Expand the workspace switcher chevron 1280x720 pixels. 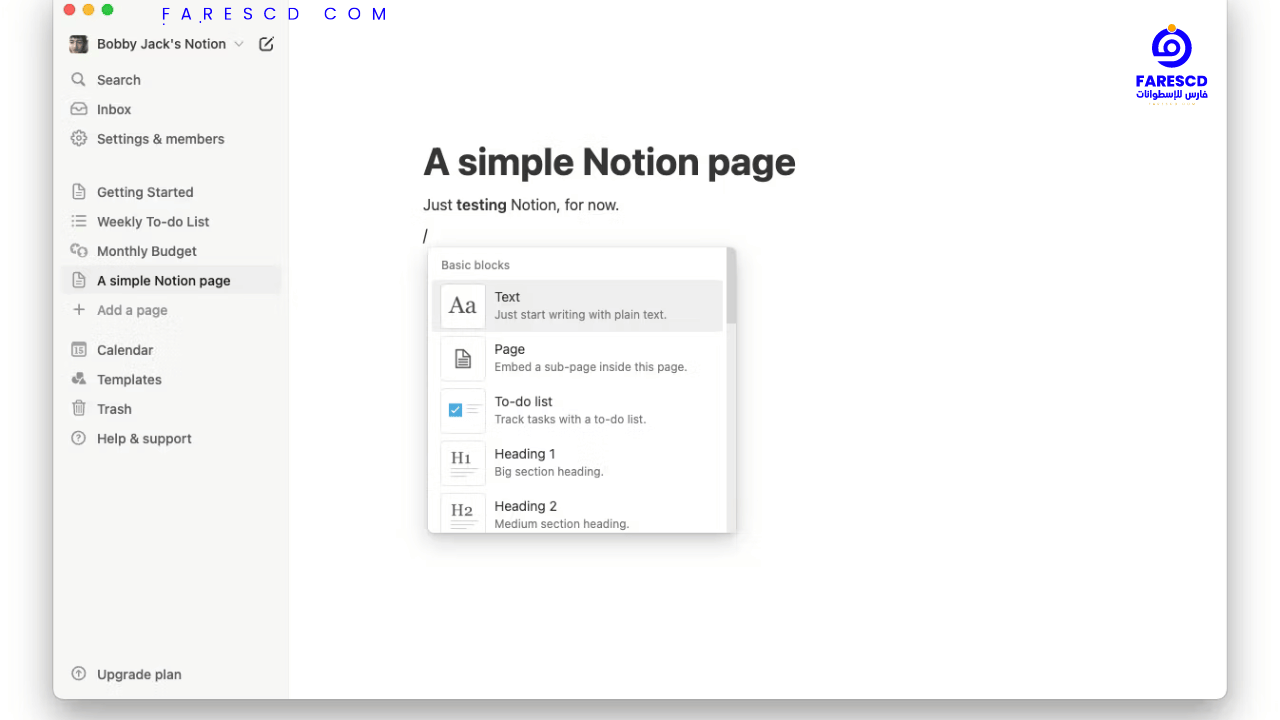[x=238, y=44]
